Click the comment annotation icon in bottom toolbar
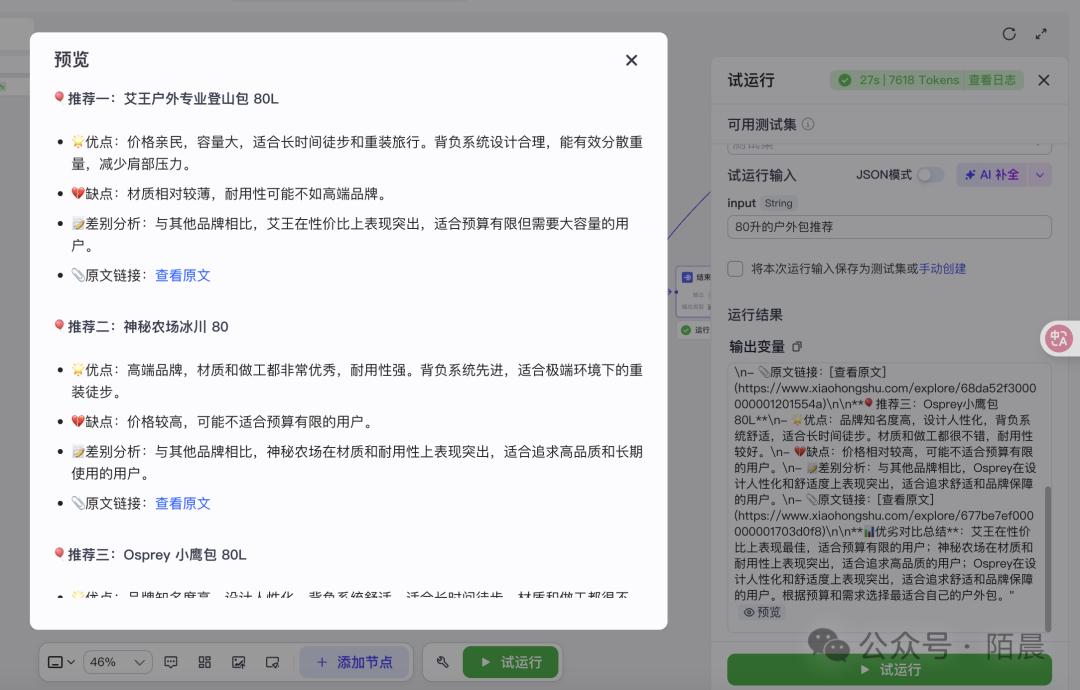This screenshot has height=690, width=1080. tap(171, 661)
